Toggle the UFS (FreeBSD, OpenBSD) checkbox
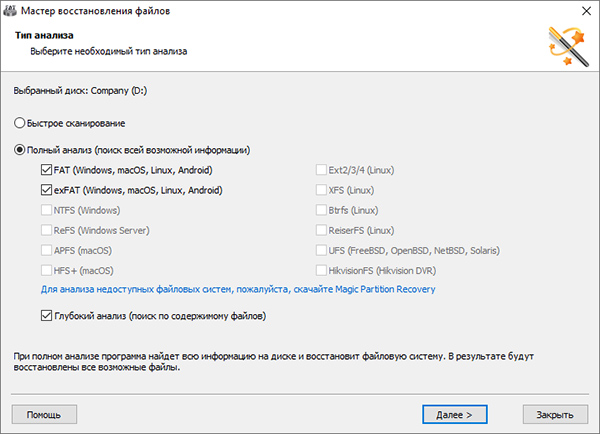 (321, 250)
